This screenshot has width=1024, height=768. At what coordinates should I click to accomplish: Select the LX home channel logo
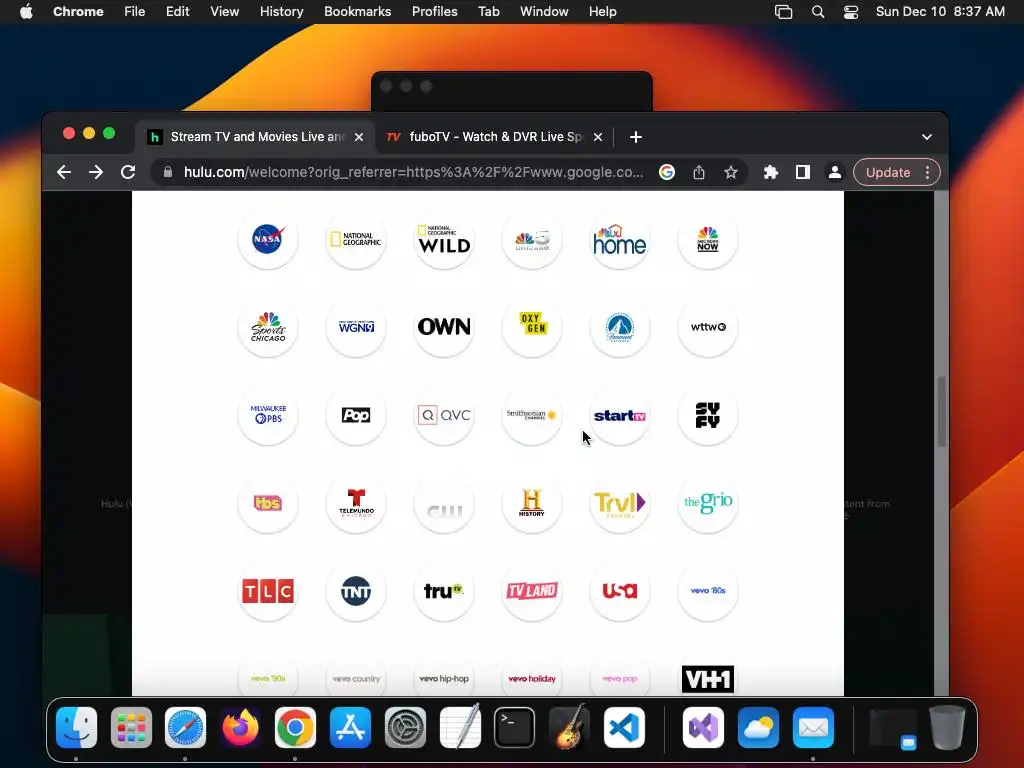point(620,240)
